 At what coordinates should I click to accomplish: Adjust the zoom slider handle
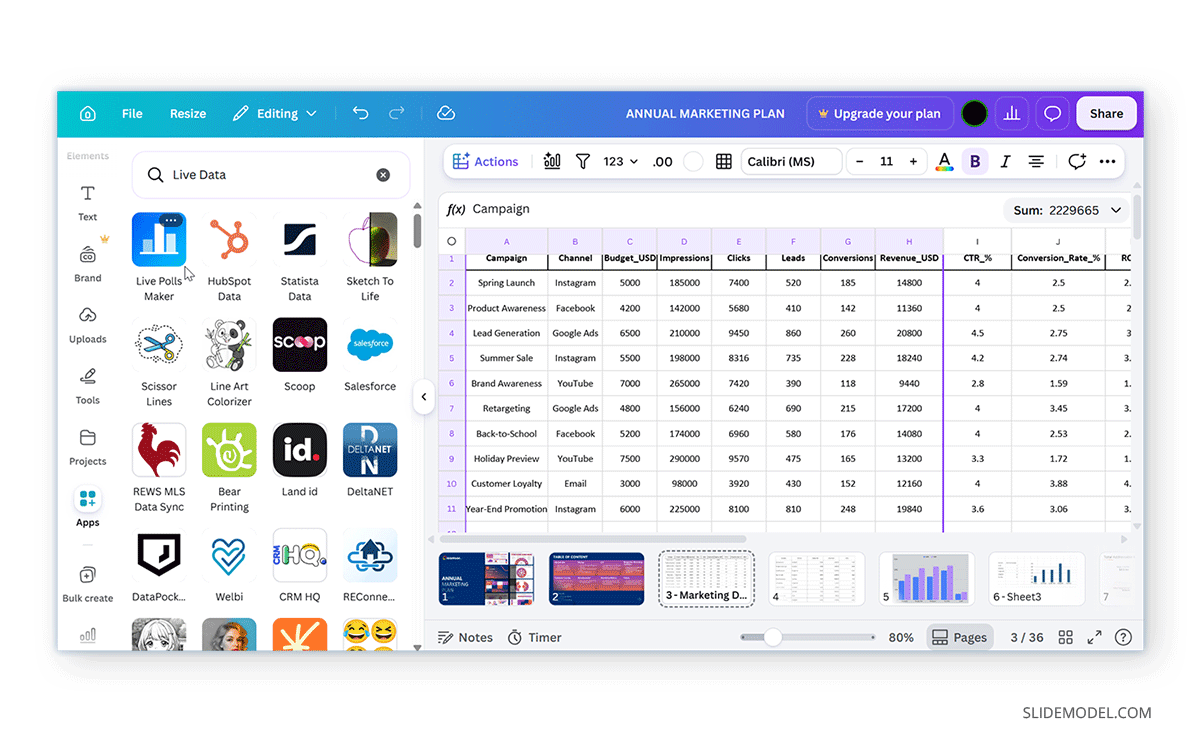click(x=773, y=637)
